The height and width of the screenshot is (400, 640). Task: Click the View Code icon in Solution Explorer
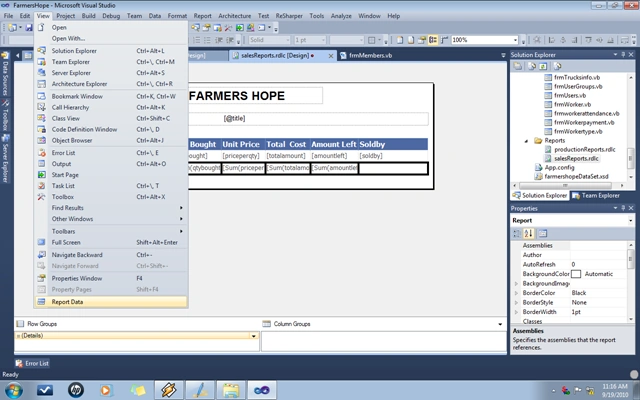point(557,66)
